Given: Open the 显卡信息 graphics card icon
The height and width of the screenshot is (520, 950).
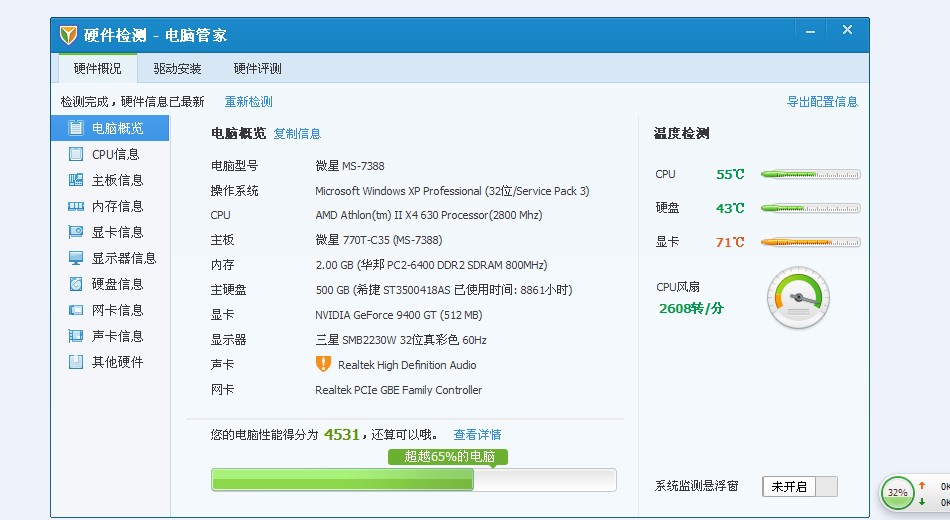Looking at the screenshot, I should pos(76,232).
